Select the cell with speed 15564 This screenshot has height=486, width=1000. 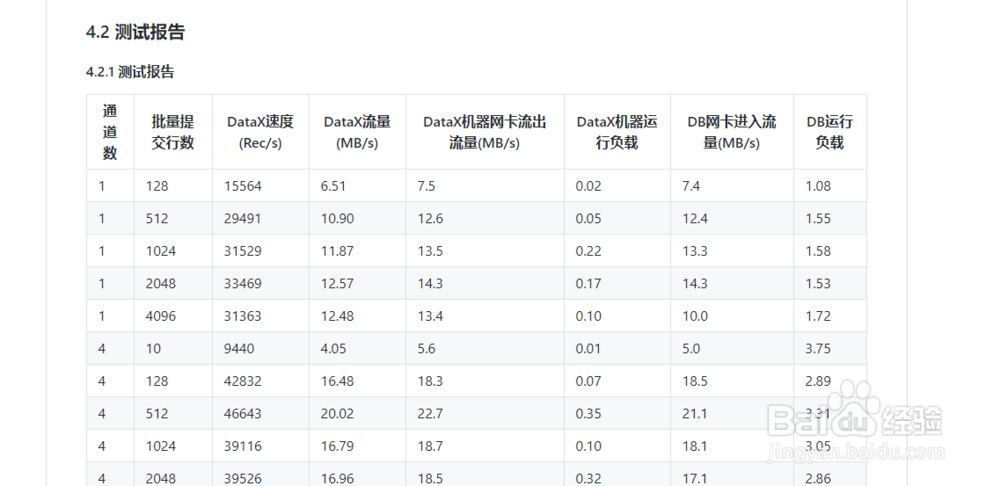[x=245, y=186]
